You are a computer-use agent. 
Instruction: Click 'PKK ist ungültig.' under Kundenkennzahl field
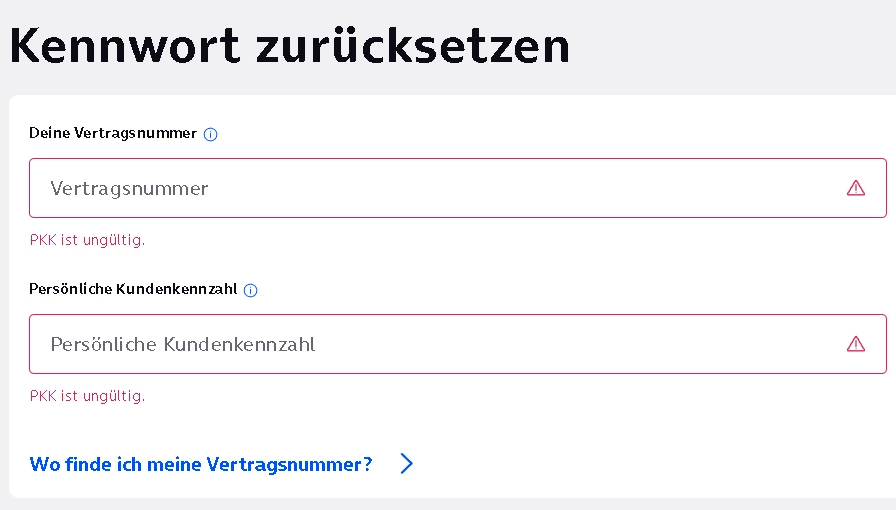click(x=87, y=396)
